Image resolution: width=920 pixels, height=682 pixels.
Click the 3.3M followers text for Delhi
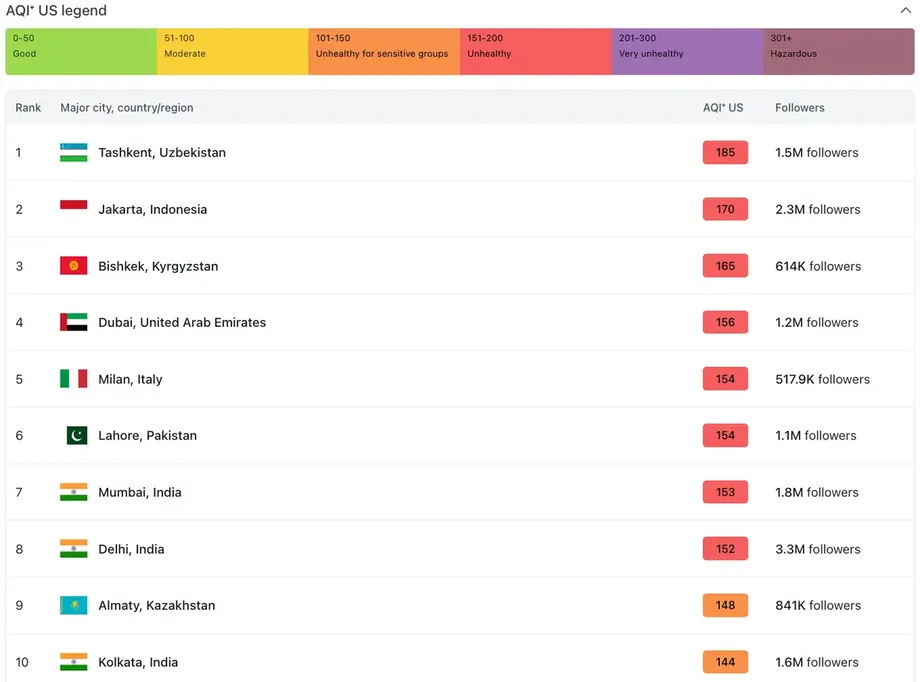click(818, 549)
